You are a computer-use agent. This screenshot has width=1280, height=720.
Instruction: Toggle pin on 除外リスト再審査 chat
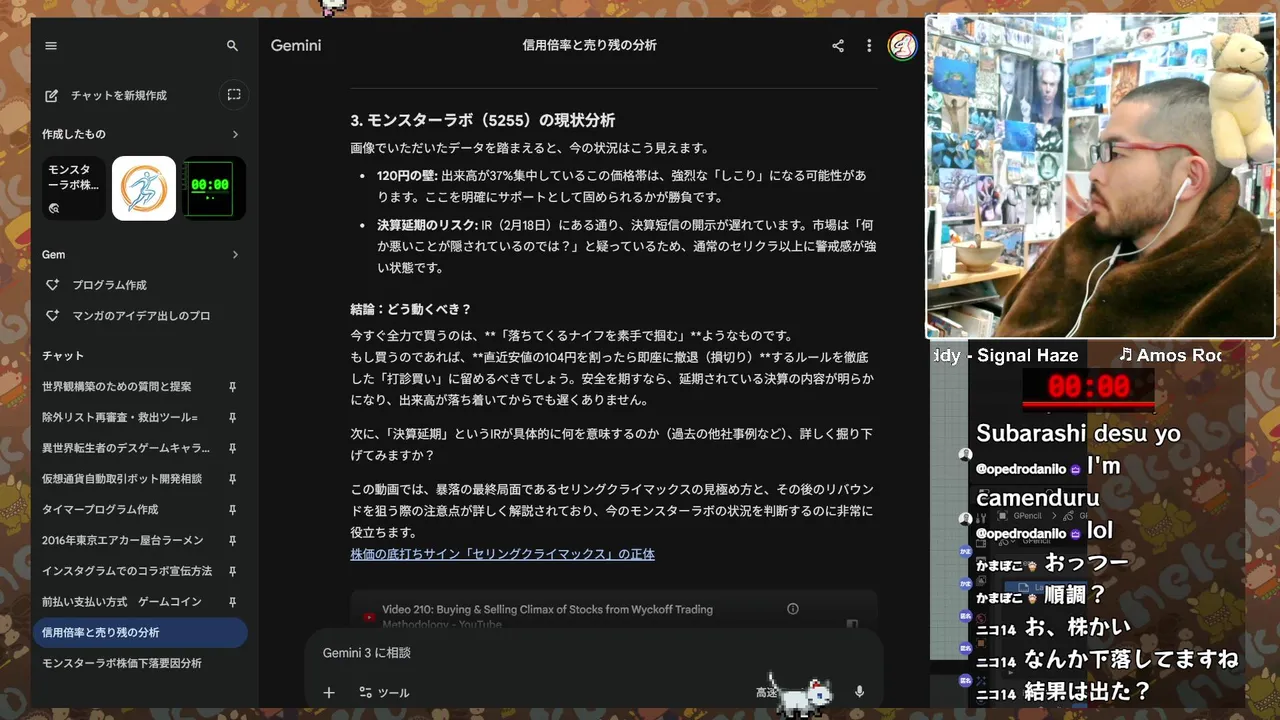tap(232, 417)
